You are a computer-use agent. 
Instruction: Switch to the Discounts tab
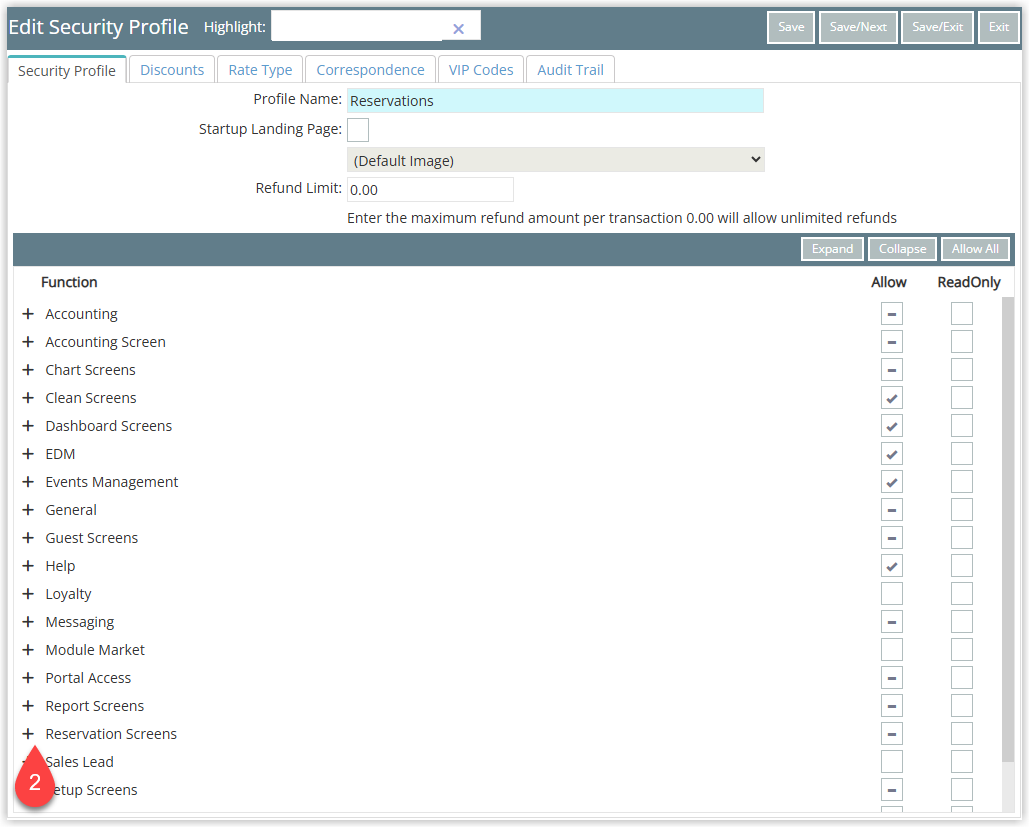[172, 70]
